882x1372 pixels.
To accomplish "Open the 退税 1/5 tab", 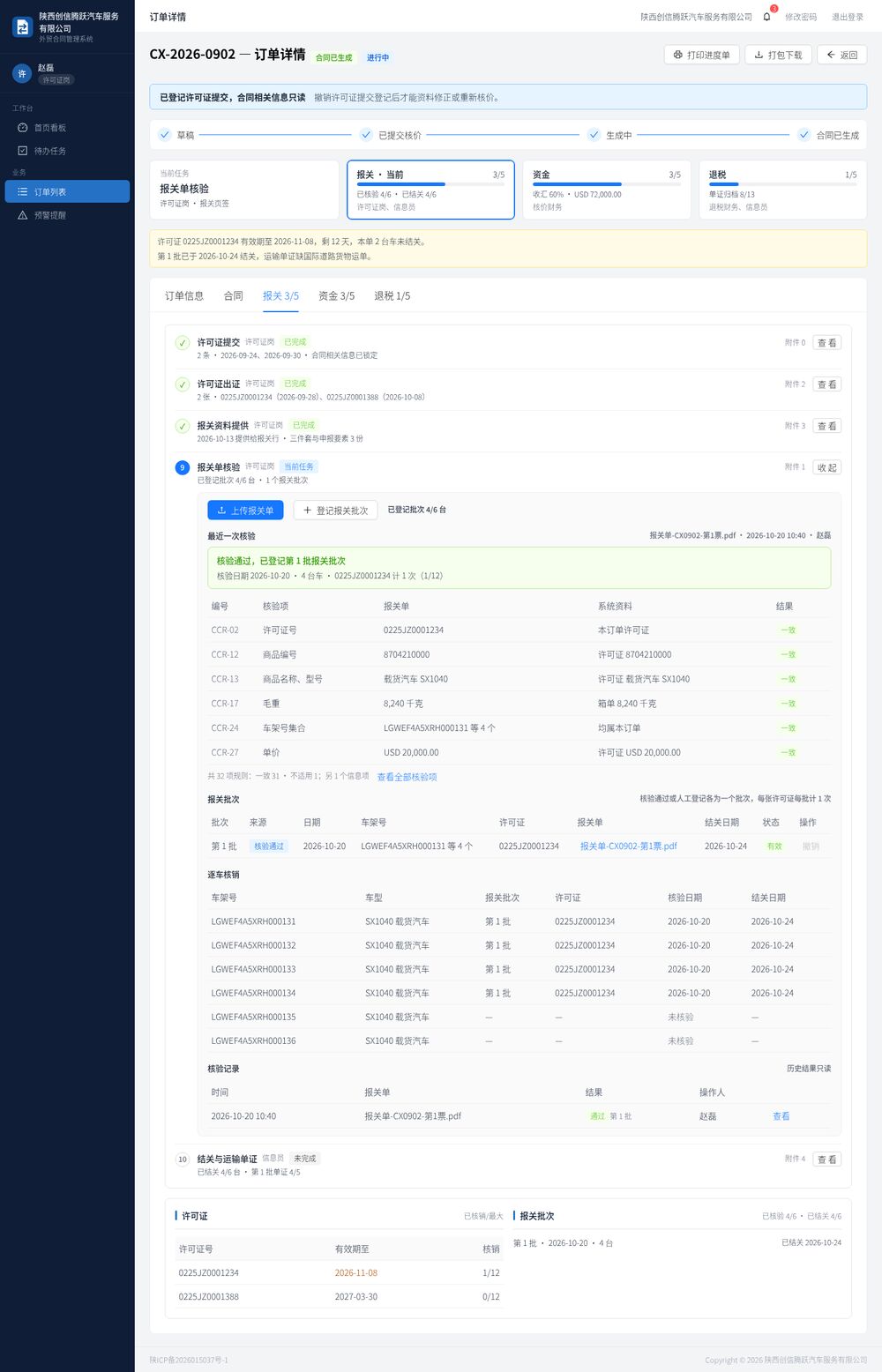I will point(392,296).
